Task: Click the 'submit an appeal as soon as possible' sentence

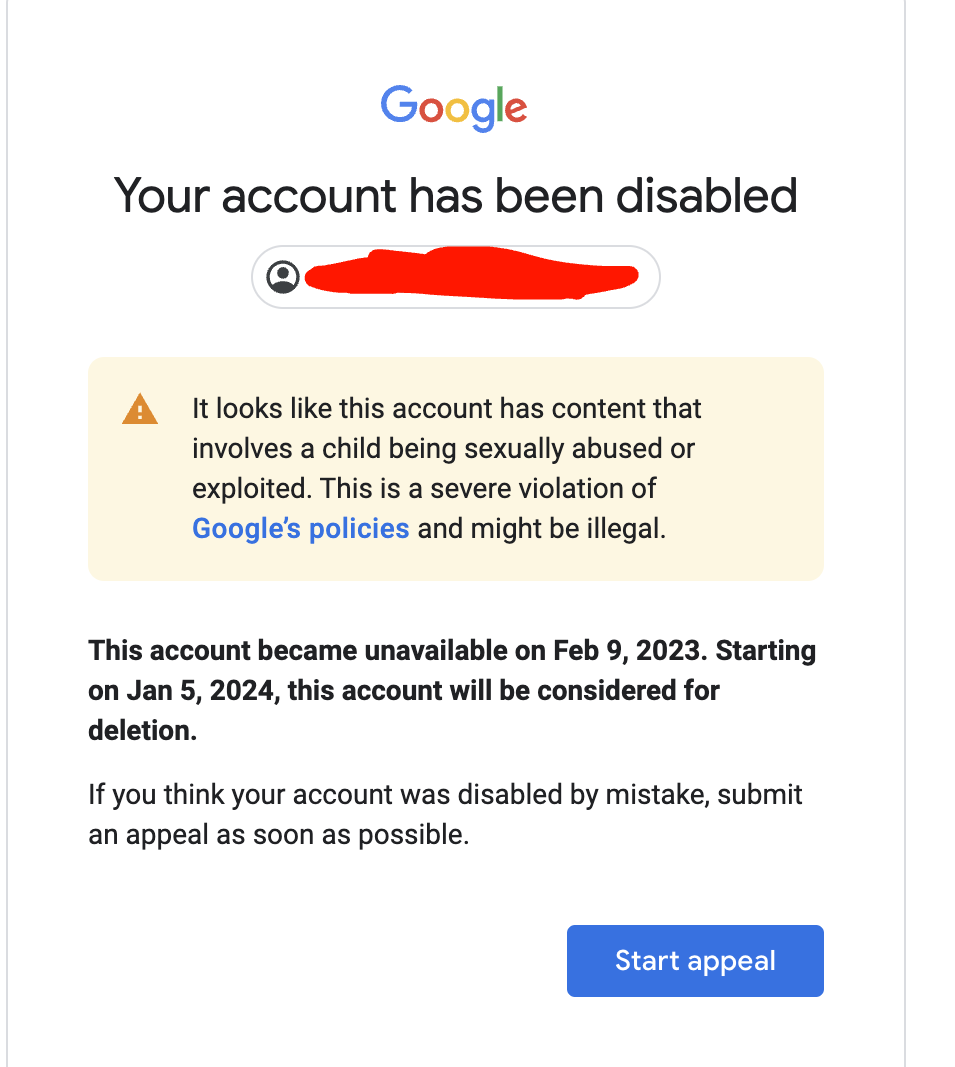Action: 445,815
